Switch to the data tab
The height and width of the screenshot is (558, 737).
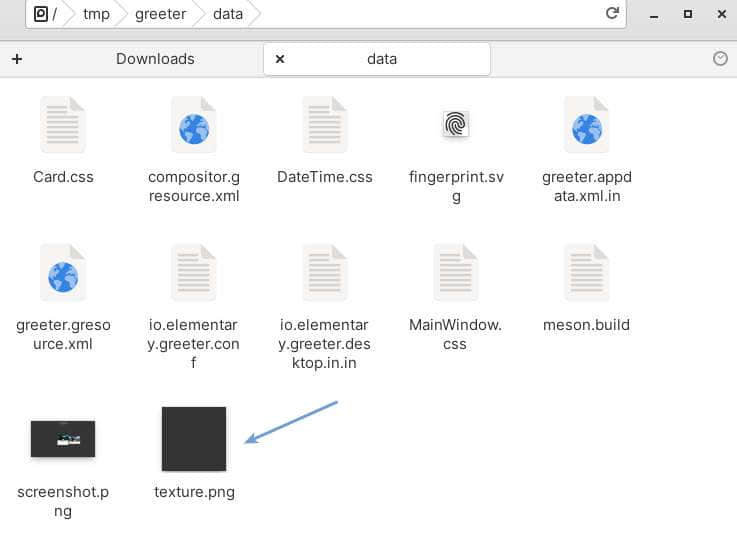tap(377, 59)
